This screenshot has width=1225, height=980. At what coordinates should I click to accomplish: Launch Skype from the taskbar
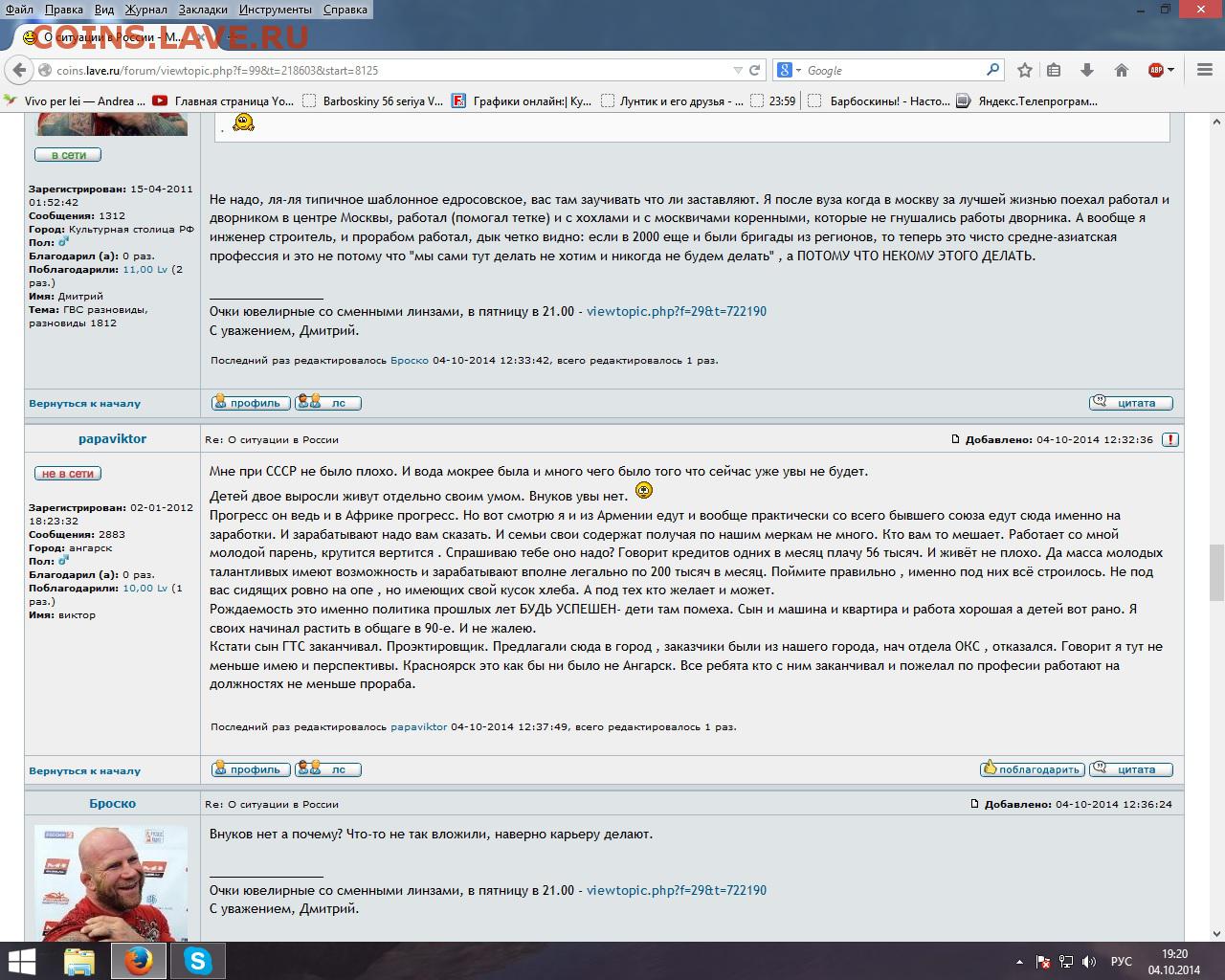[x=197, y=960]
